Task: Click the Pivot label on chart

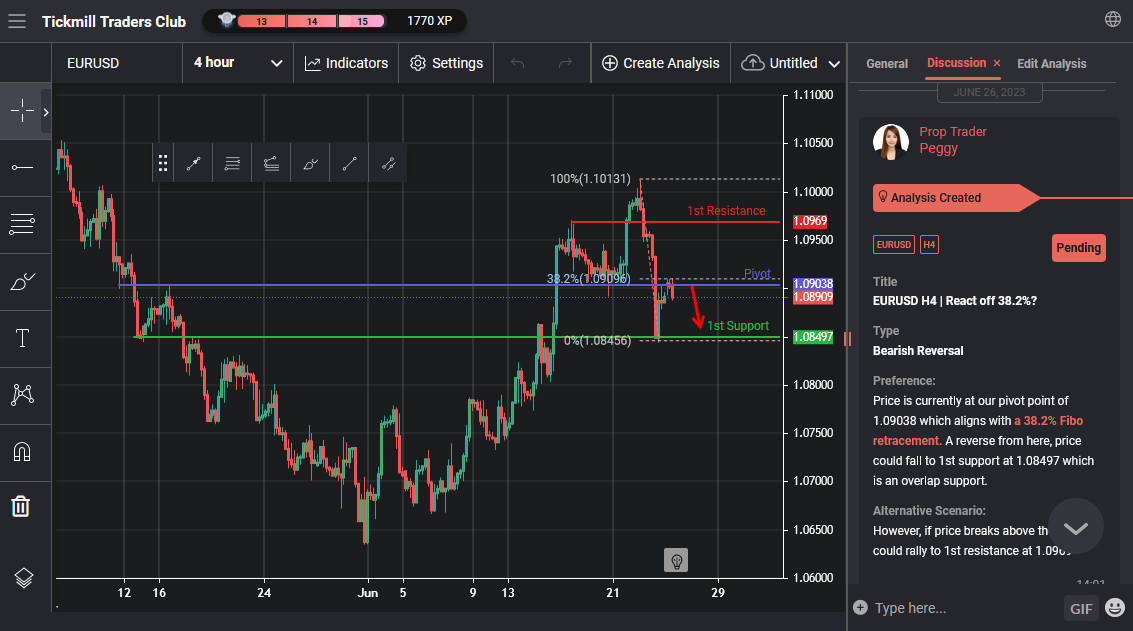Action: tap(757, 274)
